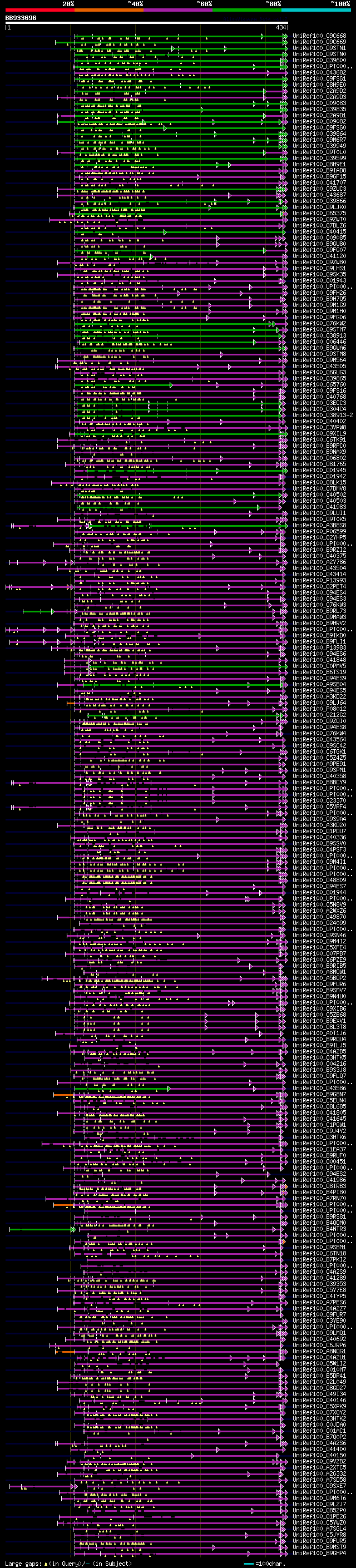Select hit label UniRef100_Q3ECC3
Image resolution: width=356 pixels, height=1568 pixels.
click(319, 403)
